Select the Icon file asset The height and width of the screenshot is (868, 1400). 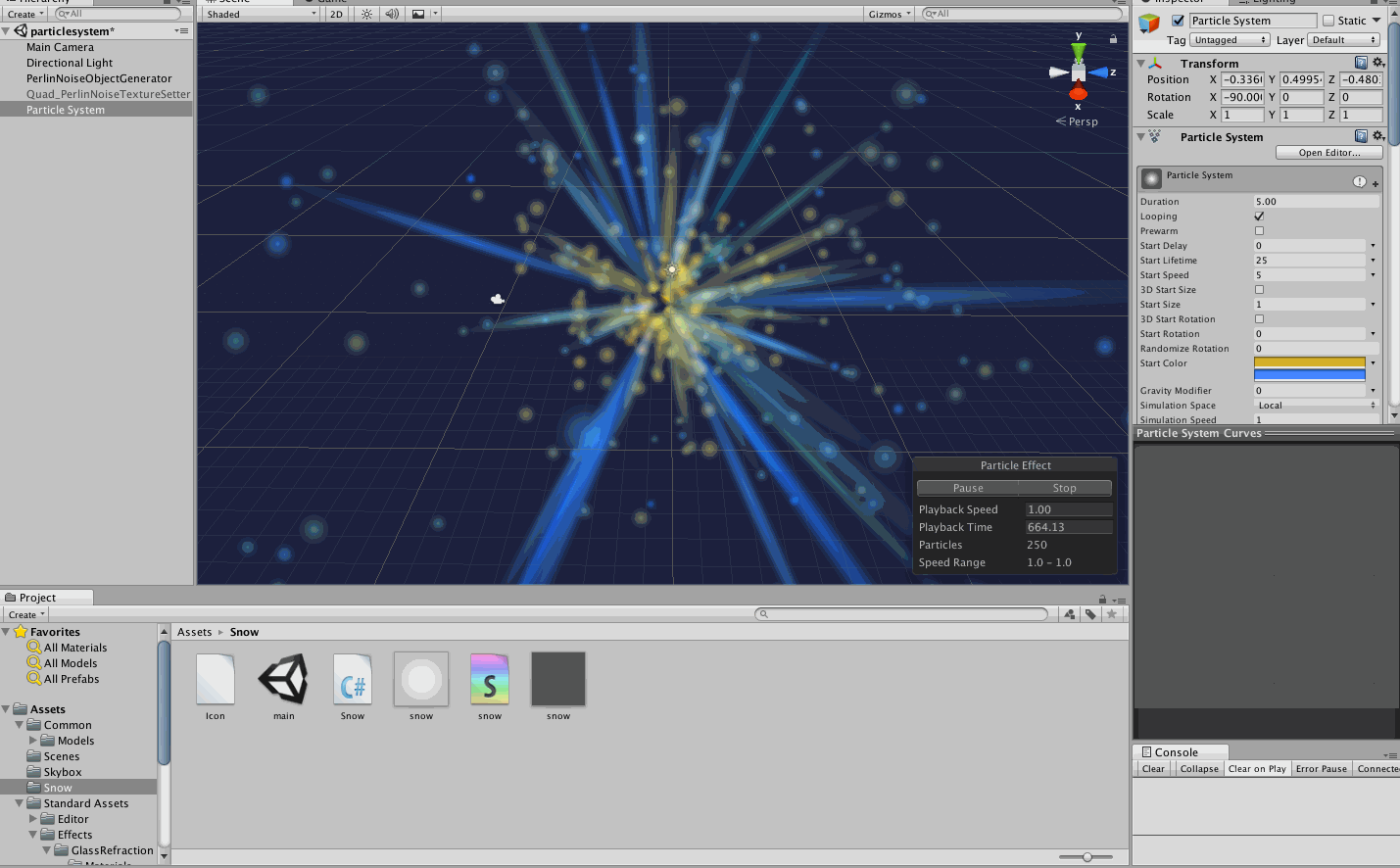coord(216,680)
